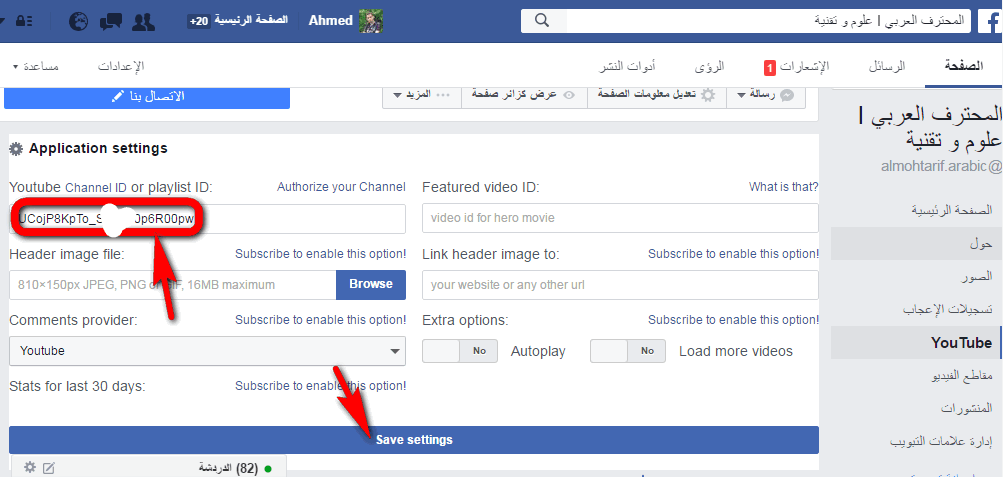This screenshot has height=477, width=1003.
Task: Open the Comments provider Youtube dropdown
Action: (207, 351)
